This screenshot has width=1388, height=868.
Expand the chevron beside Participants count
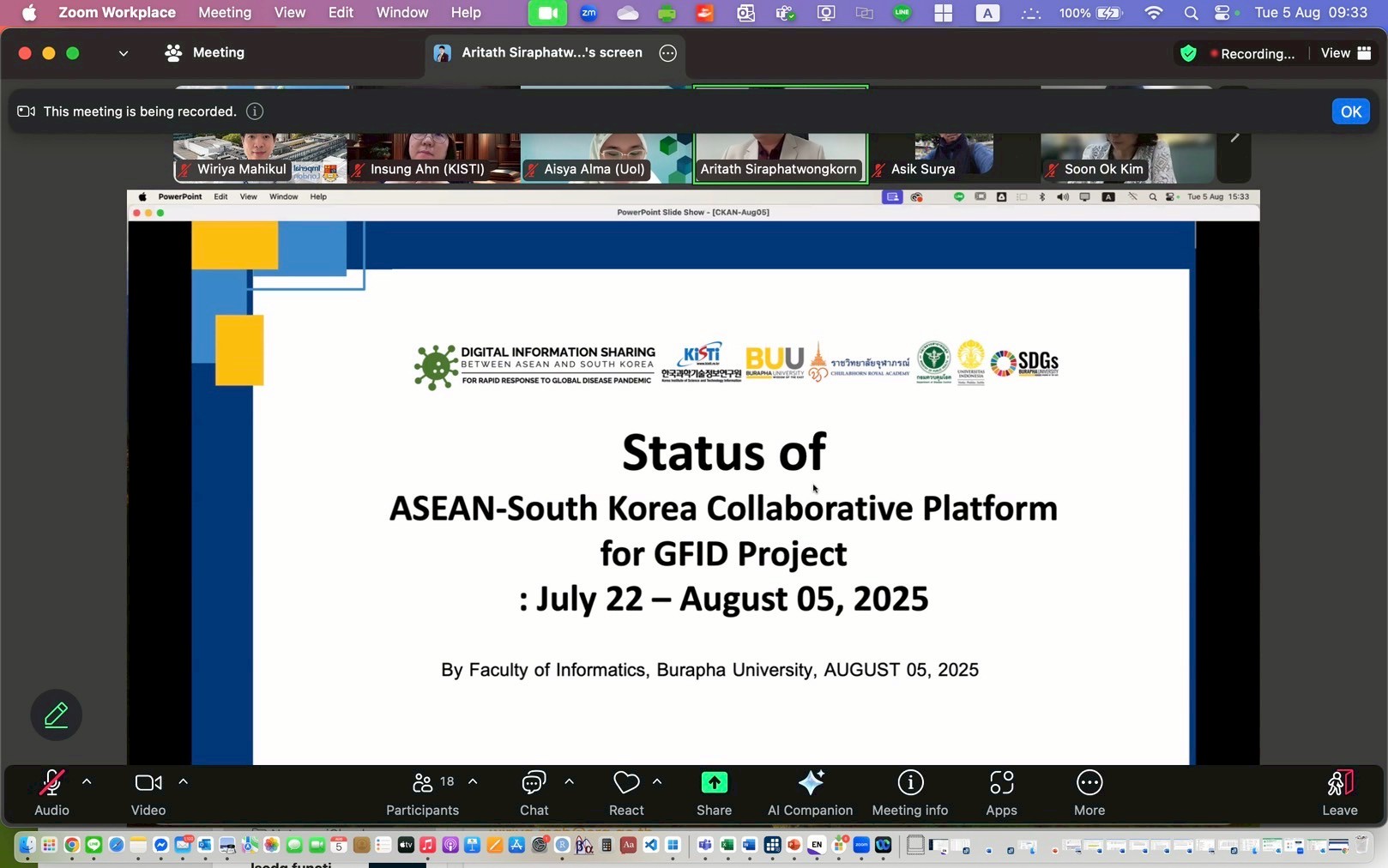tap(473, 781)
